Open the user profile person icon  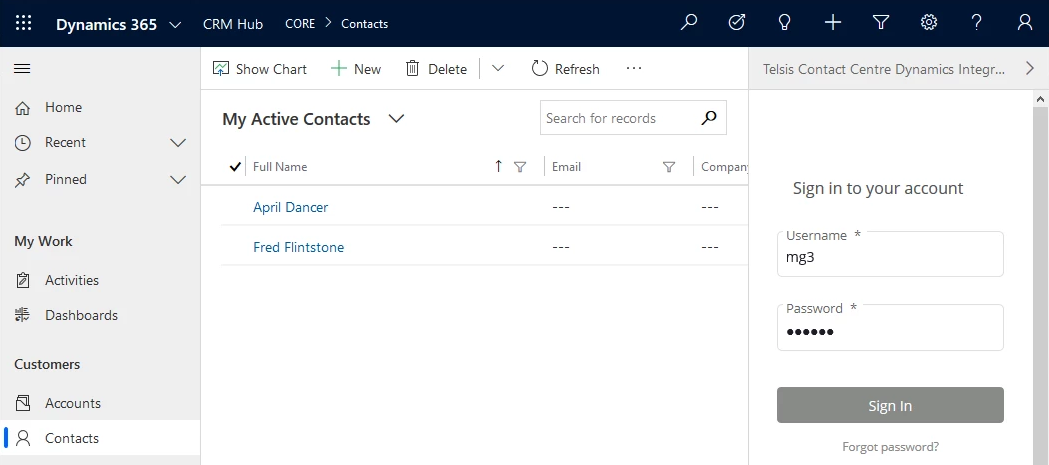coord(1024,23)
